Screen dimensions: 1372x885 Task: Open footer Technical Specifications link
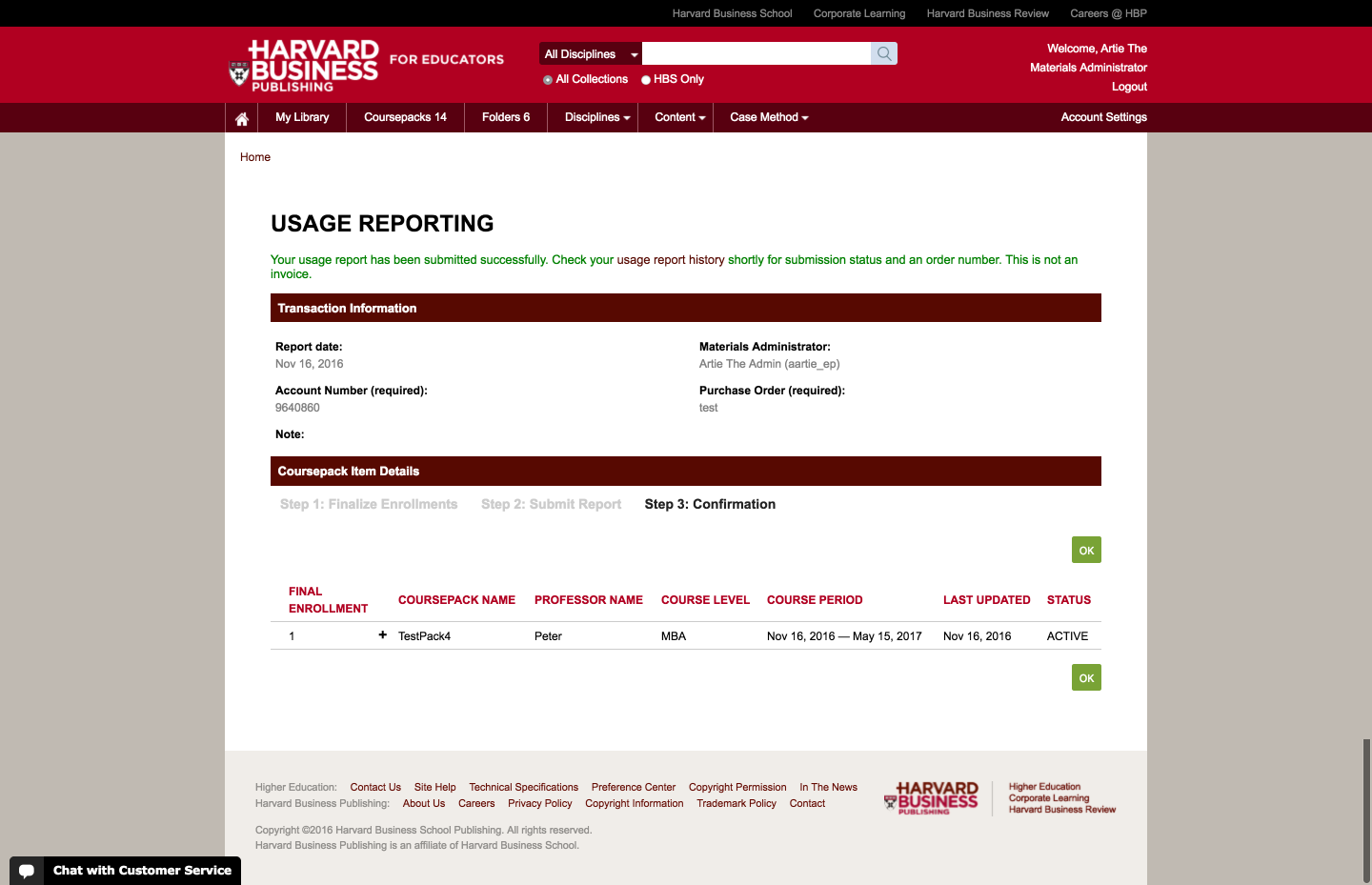click(x=523, y=787)
